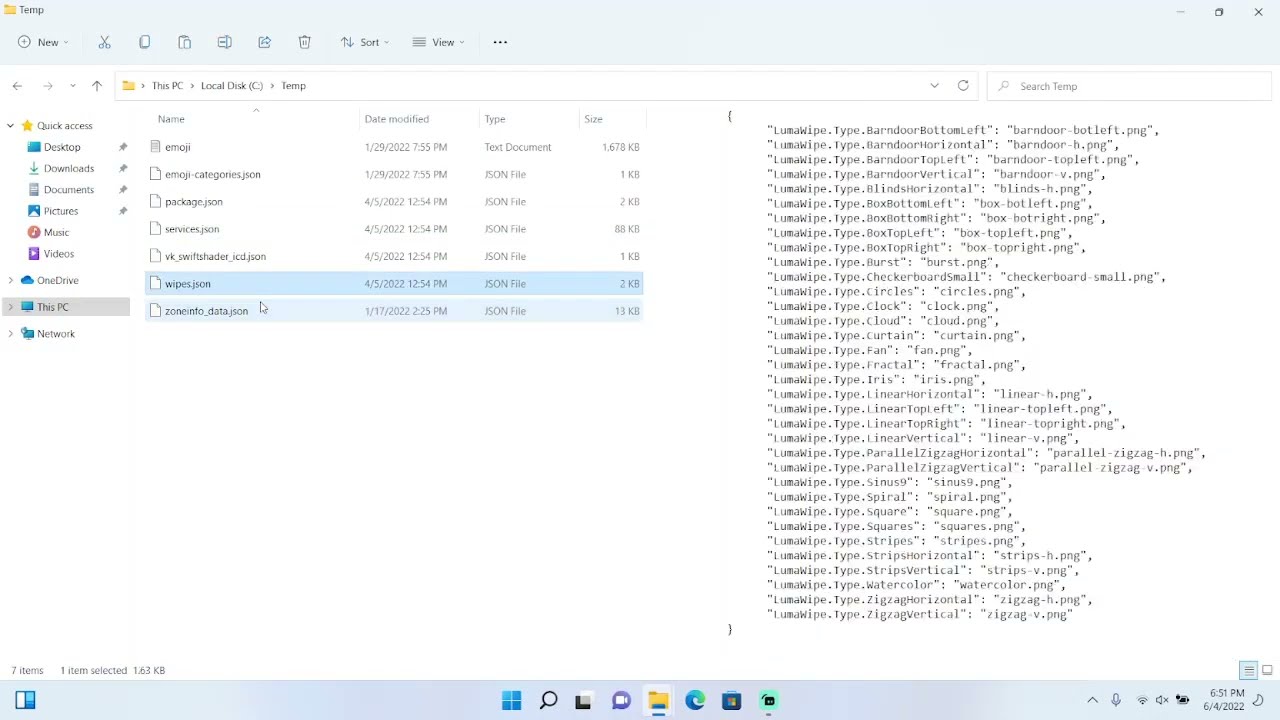The height and width of the screenshot is (720, 1280).
Task: Click in the Search Temp box
Action: pos(1129,86)
